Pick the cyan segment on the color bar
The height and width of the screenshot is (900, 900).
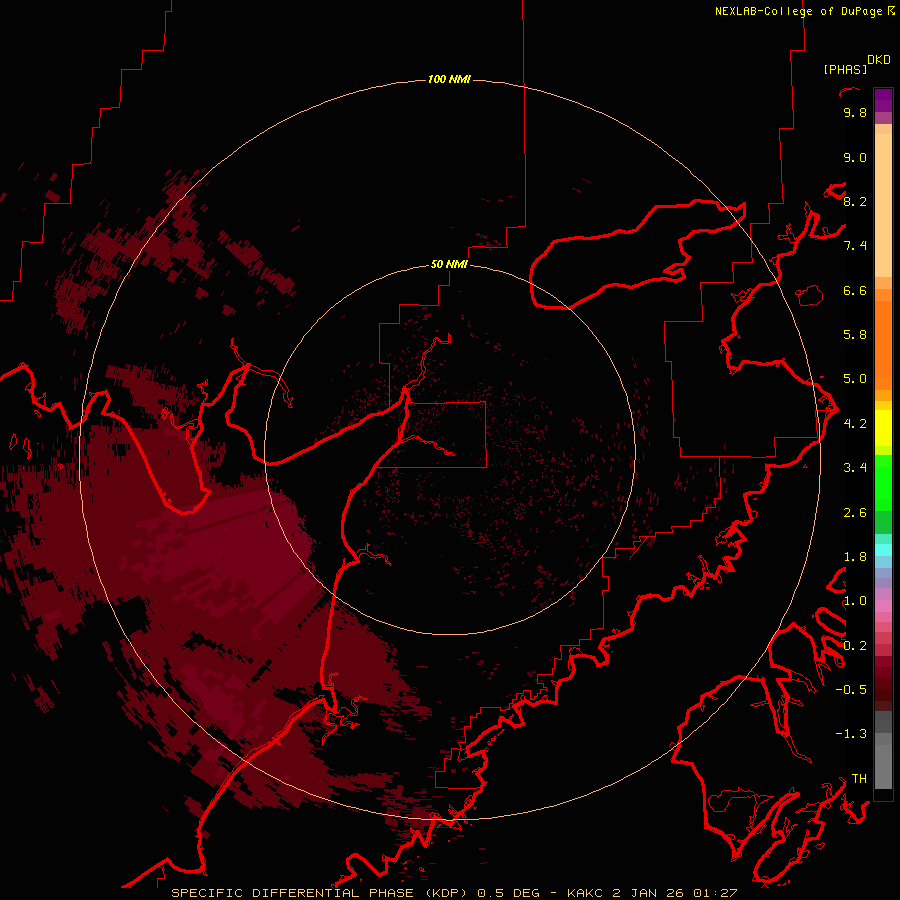click(883, 550)
